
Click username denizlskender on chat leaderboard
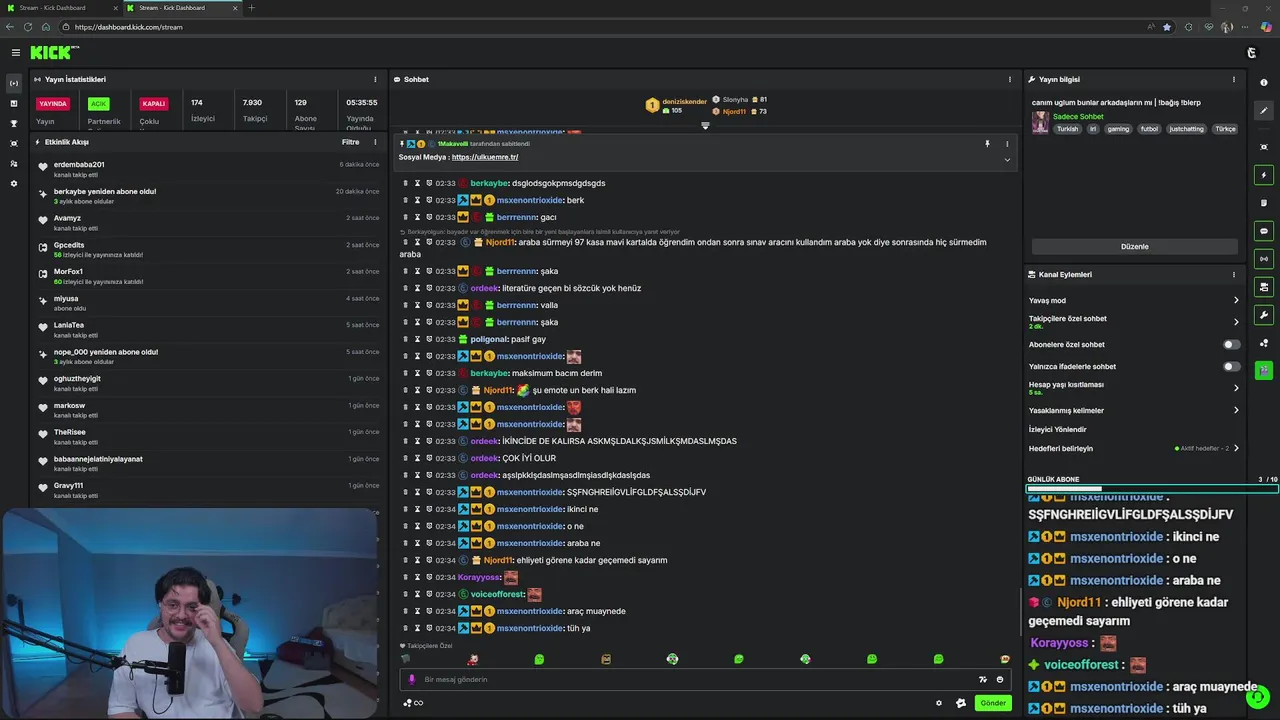tap(685, 101)
